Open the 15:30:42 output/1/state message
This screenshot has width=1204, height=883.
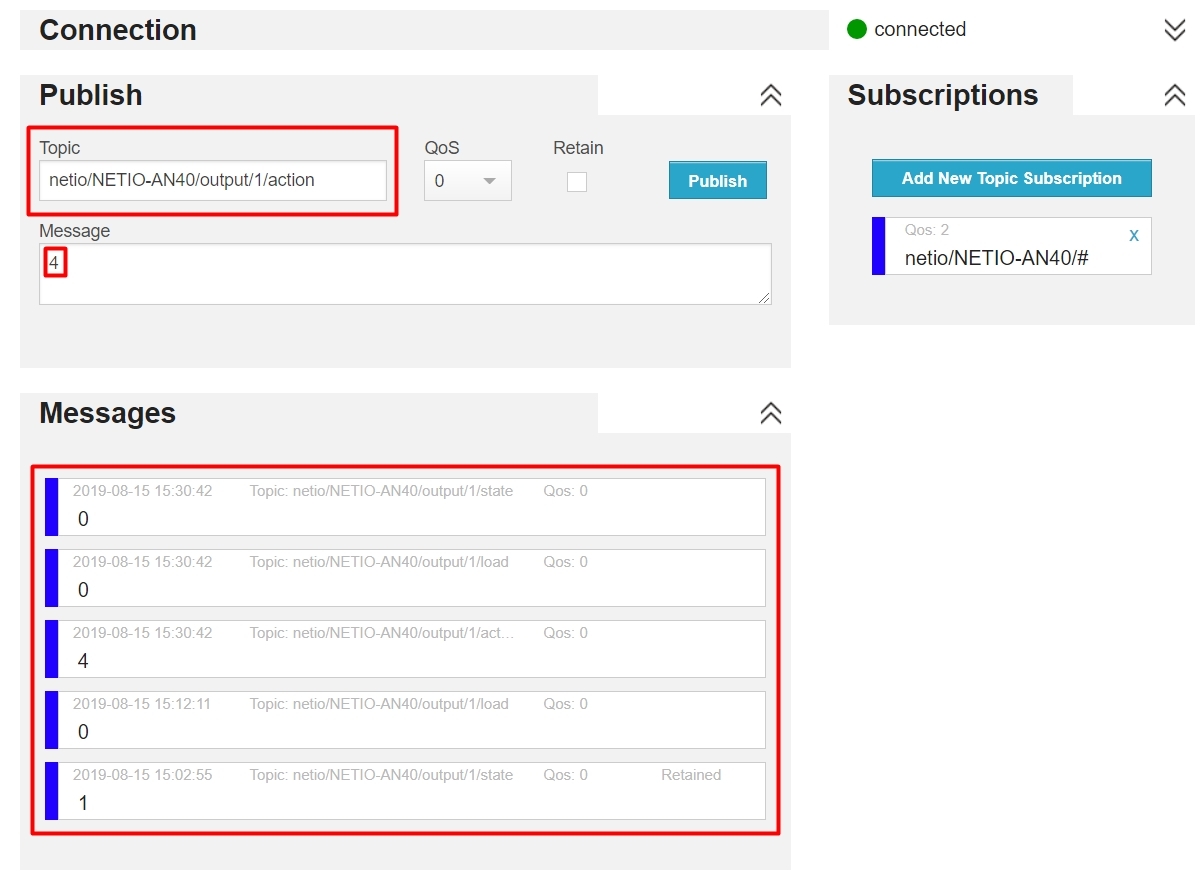405,507
